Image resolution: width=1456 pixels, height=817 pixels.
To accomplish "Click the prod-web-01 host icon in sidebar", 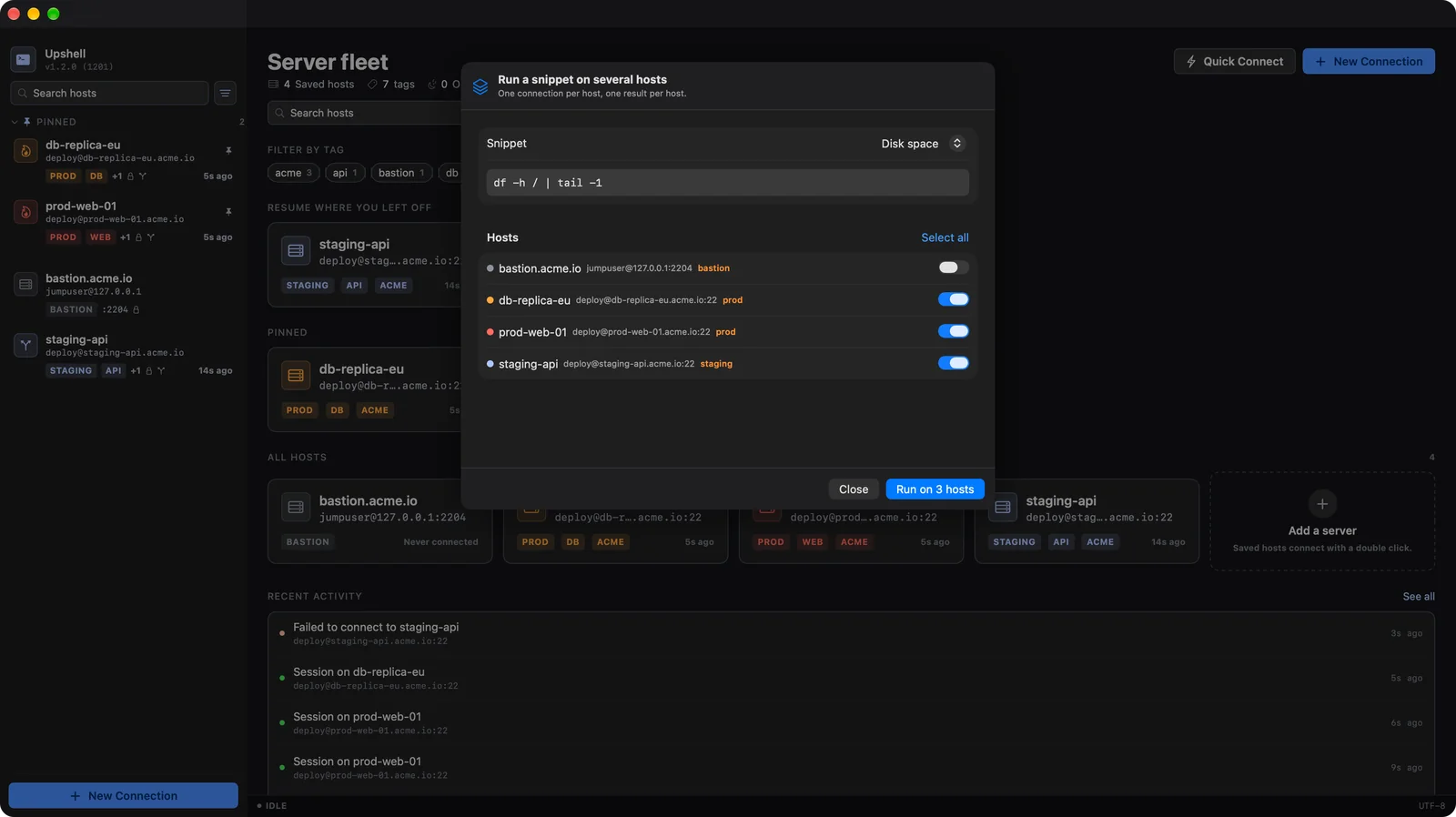I will tap(25, 212).
